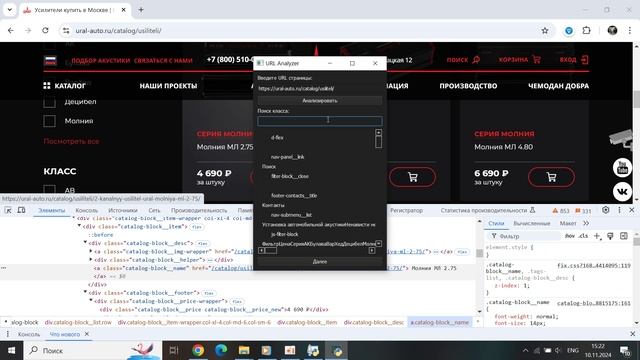Expand the catalog-block__img-wrapper anchor node
The height and width of the screenshot is (360, 640).
(91, 251)
